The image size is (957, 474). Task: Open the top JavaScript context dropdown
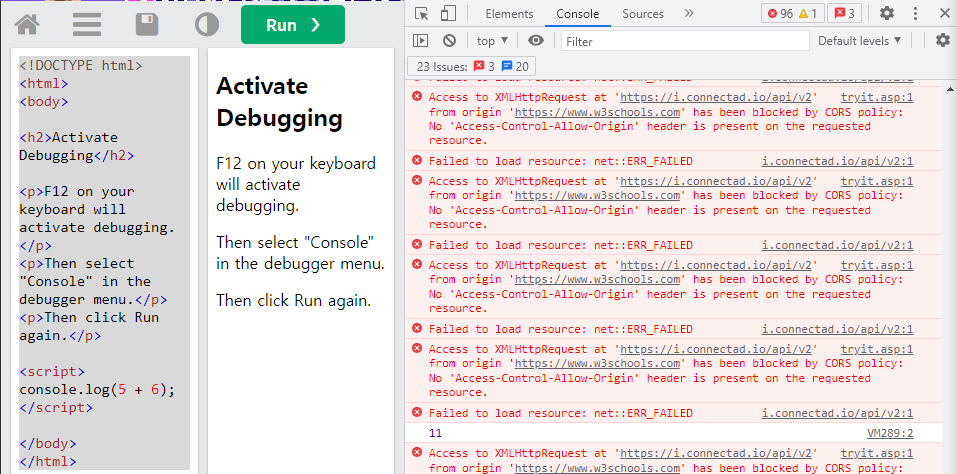pos(493,41)
